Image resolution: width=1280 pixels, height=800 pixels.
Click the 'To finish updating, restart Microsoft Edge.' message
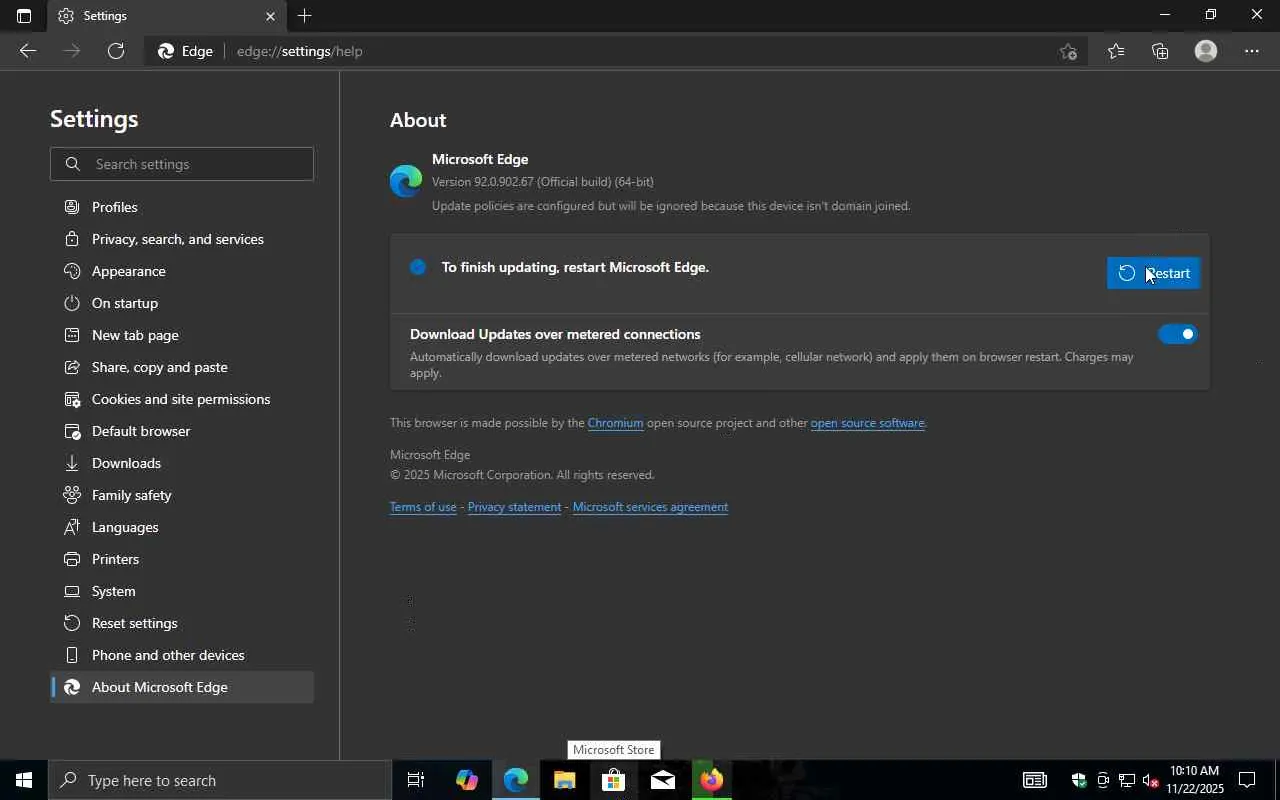coord(575,267)
